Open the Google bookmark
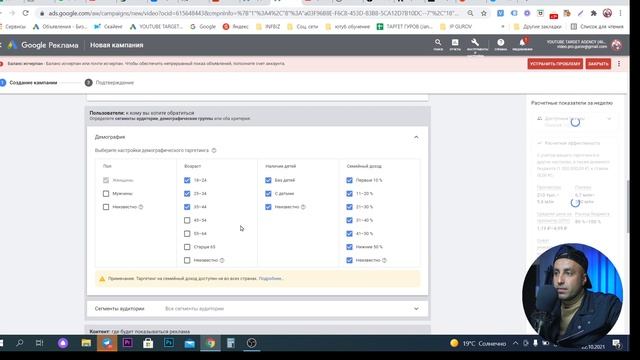 pos(203,27)
